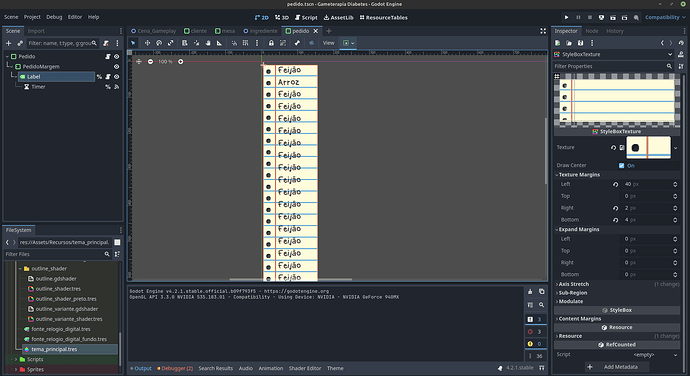Reset the Texture property
690x376 pixels.
tap(613, 147)
